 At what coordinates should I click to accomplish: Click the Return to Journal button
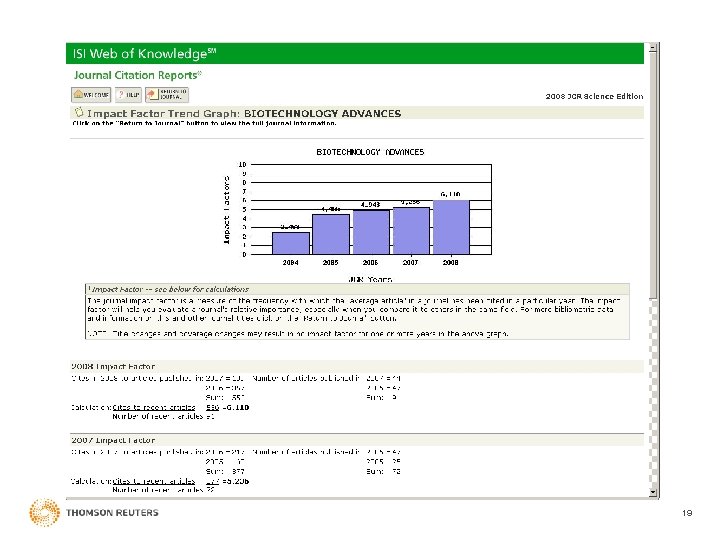tap(167, 95)
